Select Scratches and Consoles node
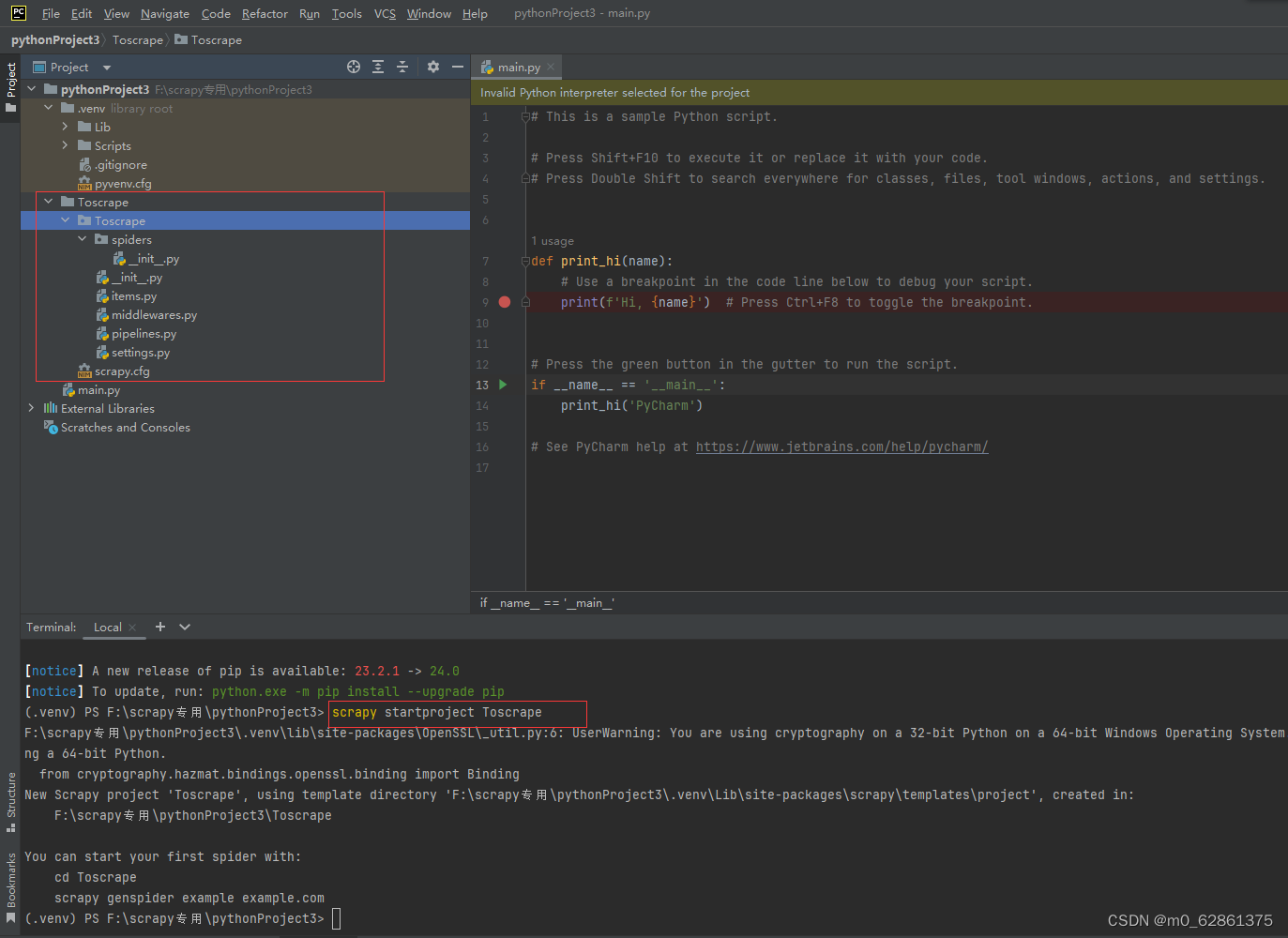 pos(125,427)
